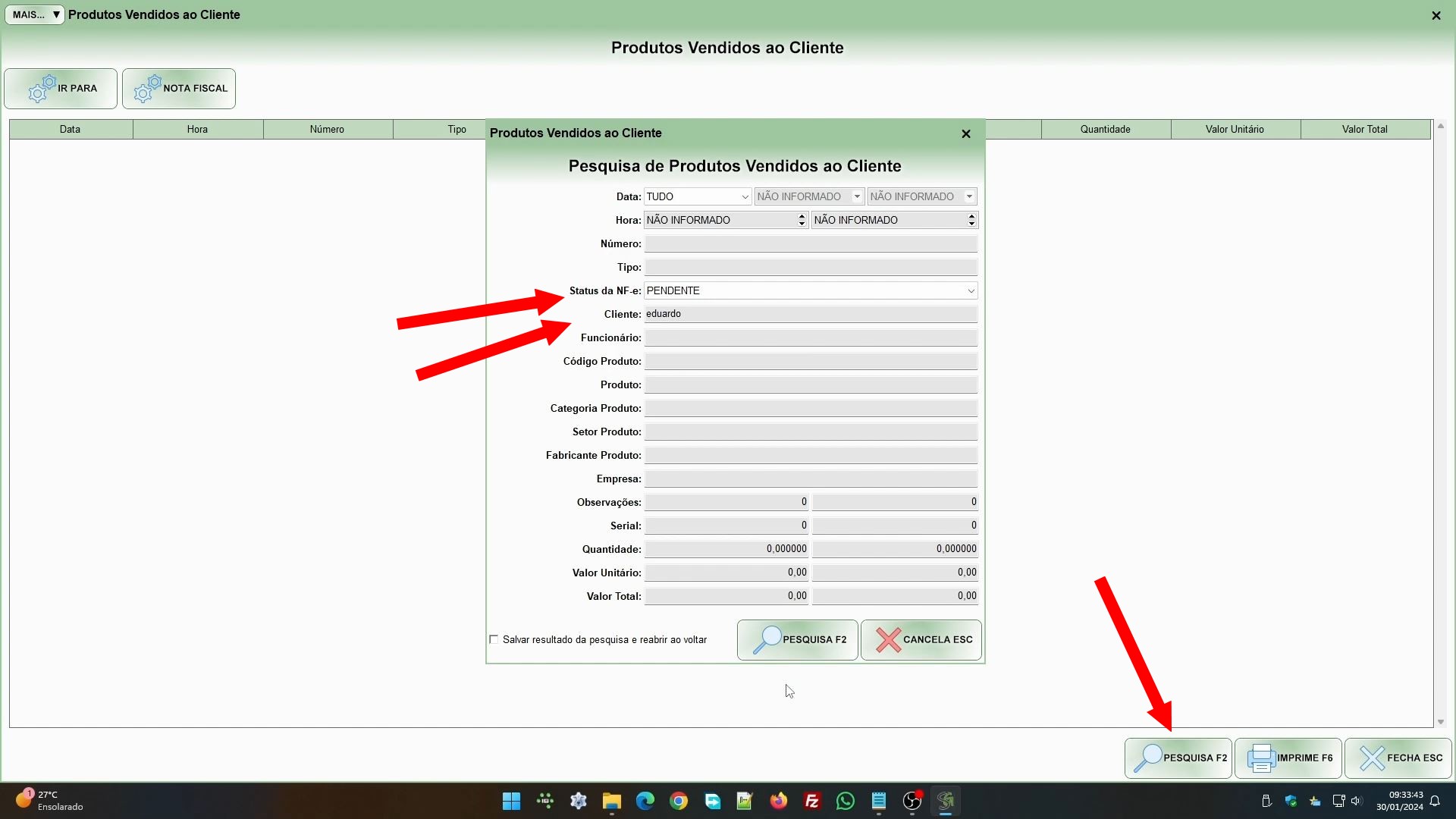The height and width of the screenshot is (819, 1456).
Task: Click the NOTA FISCAL gear button
Action: (179, 89)
